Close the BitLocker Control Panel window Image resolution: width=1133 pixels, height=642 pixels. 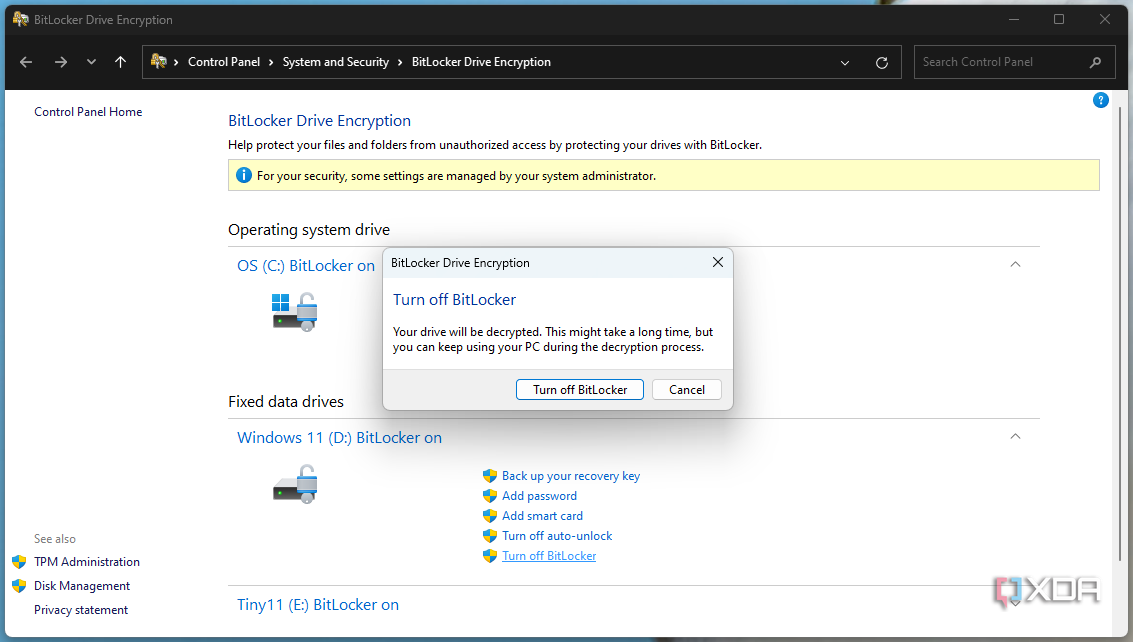coord(1105,20)
